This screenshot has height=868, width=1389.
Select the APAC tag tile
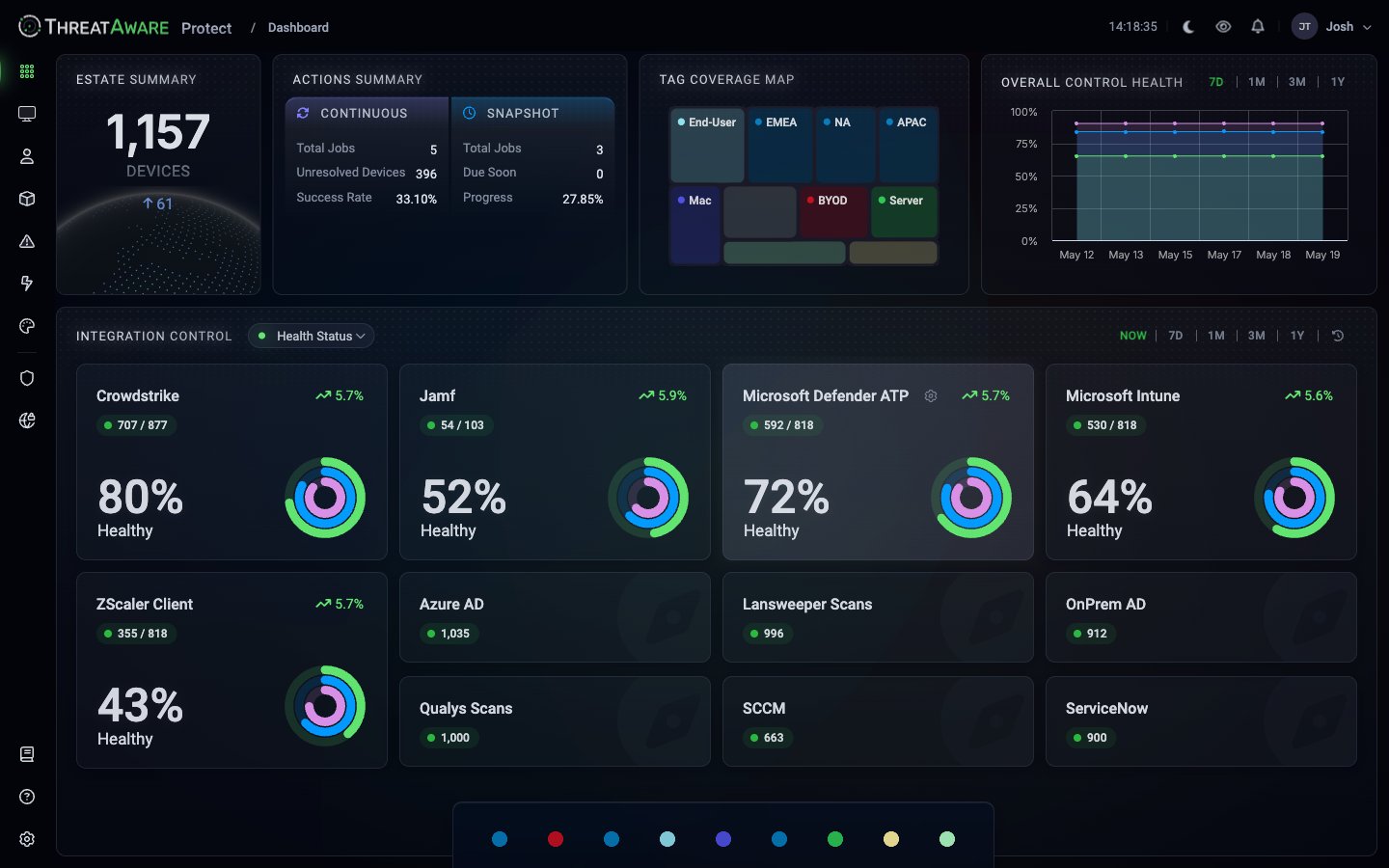[x=909, y=145]
